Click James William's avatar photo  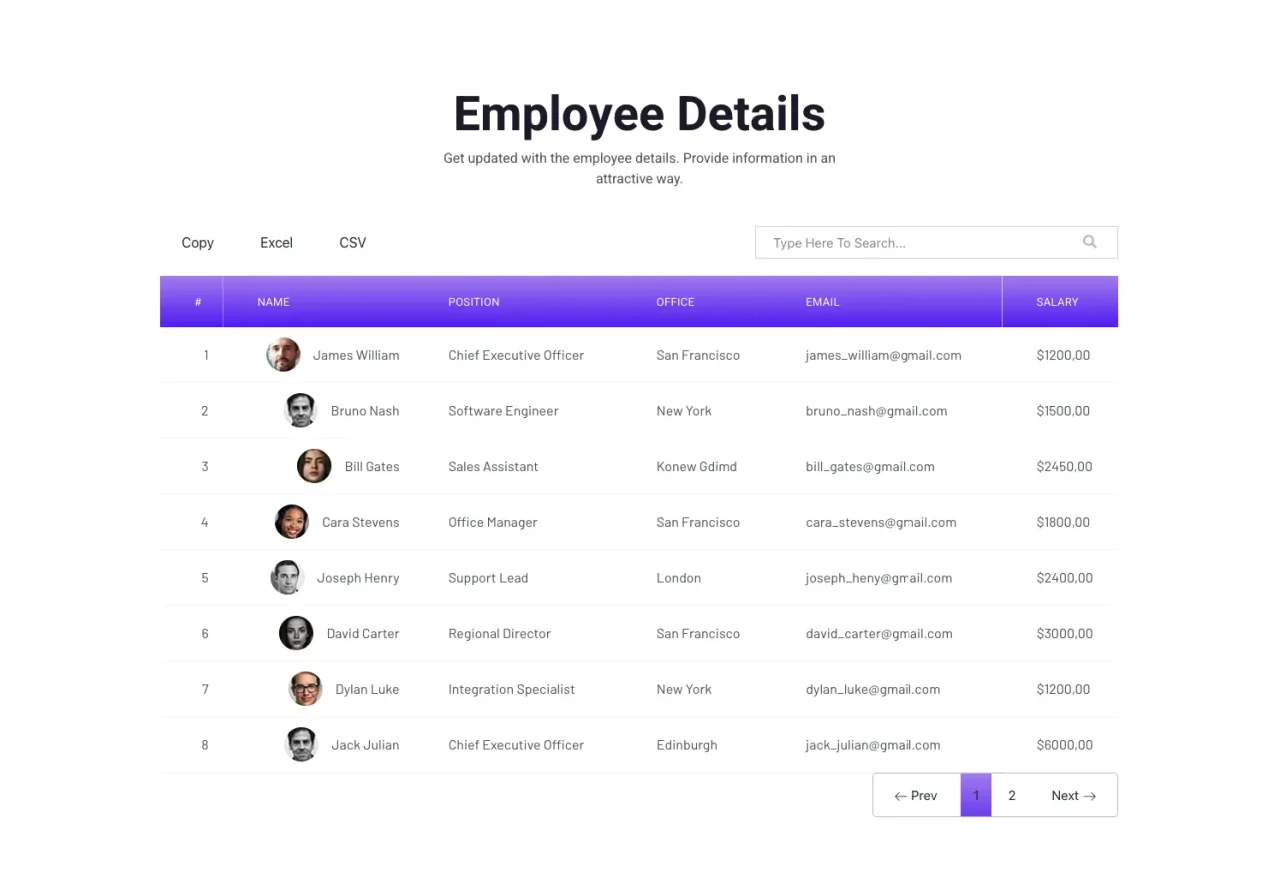pyautogui.click(x=283, y=355)
